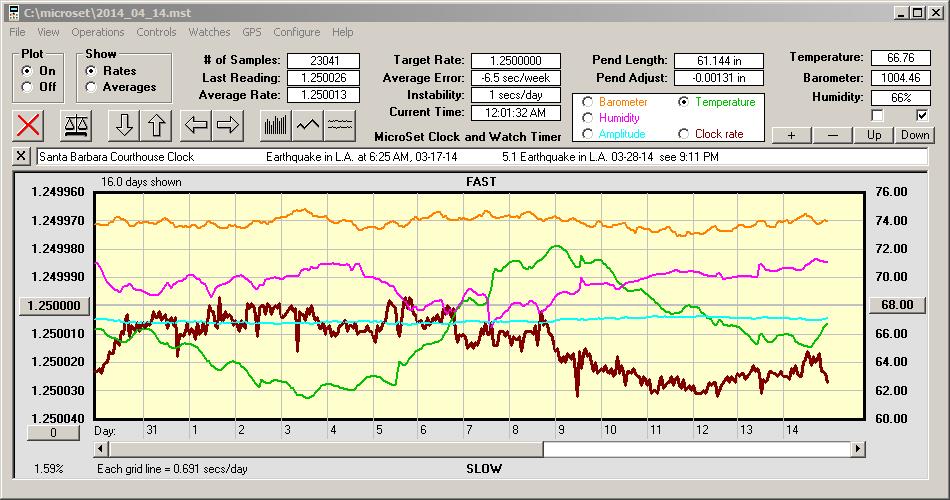Click the horizontal scrollbar right arrow
Viewport: 950px width, 500px height.
click(857, 449)
